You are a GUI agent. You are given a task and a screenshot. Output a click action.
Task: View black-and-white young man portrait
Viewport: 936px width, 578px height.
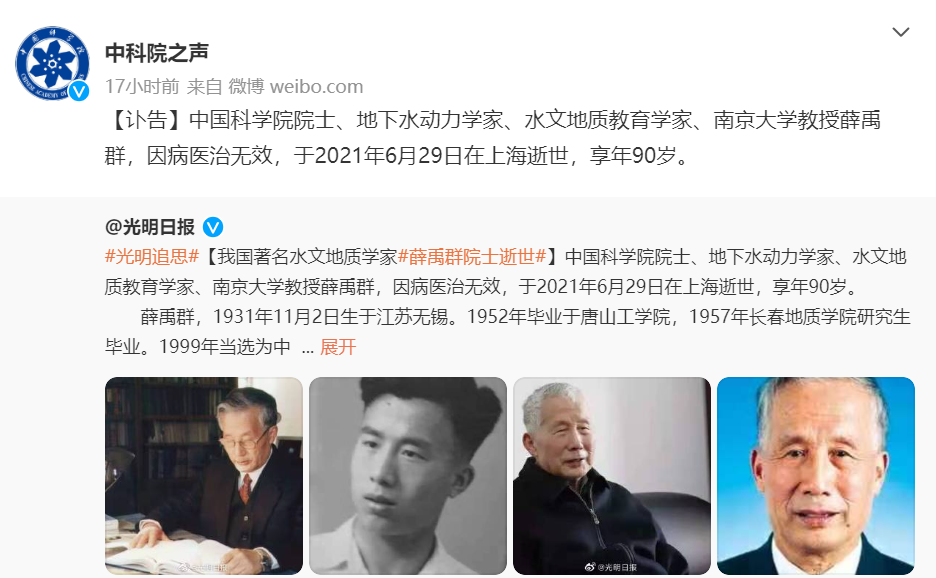tap(408, 476)
